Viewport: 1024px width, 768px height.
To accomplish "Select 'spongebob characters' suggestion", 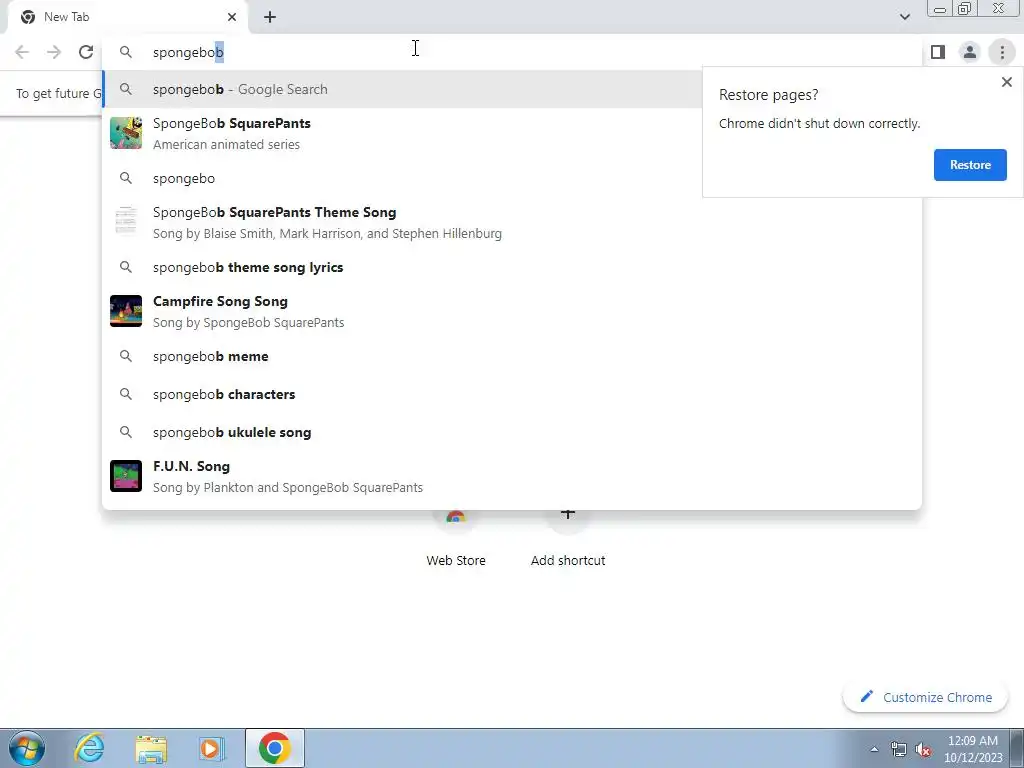I will tap(512, 394).
